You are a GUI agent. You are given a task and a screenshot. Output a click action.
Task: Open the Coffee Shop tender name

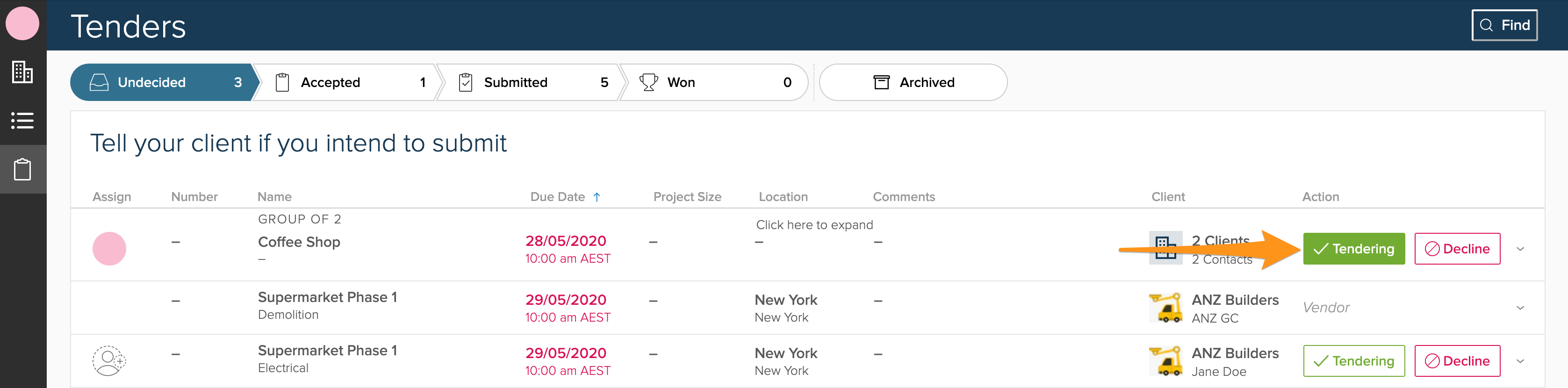click(299, 242)
